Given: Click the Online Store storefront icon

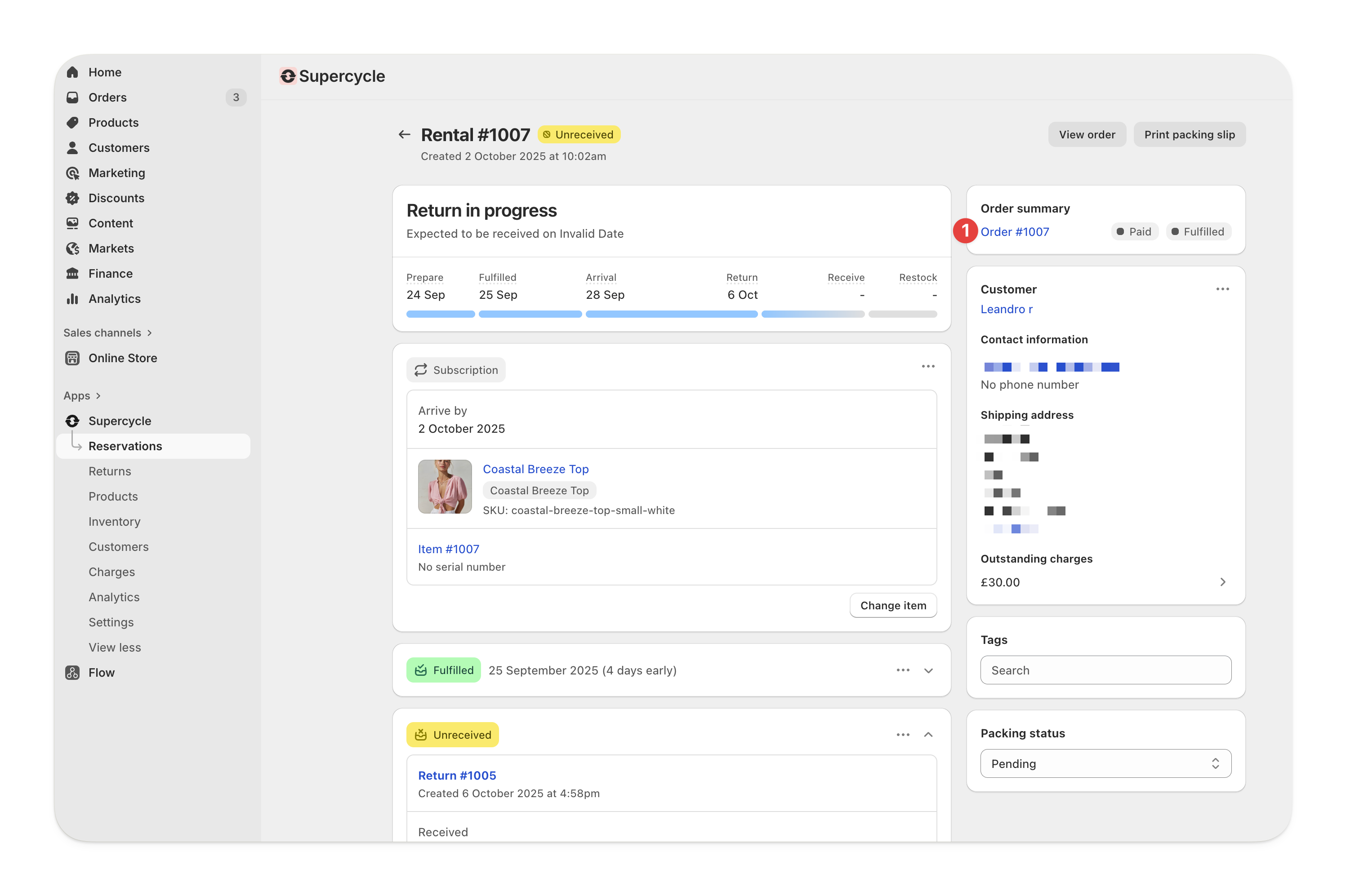Looking at the screenshot, I should tap(72, 358).
